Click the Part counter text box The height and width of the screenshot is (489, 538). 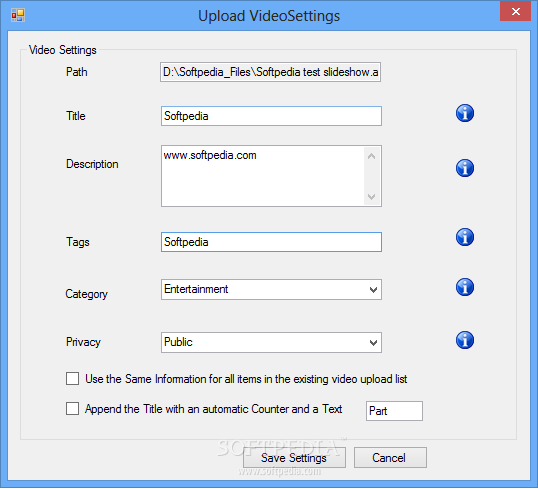pos(394,411)
